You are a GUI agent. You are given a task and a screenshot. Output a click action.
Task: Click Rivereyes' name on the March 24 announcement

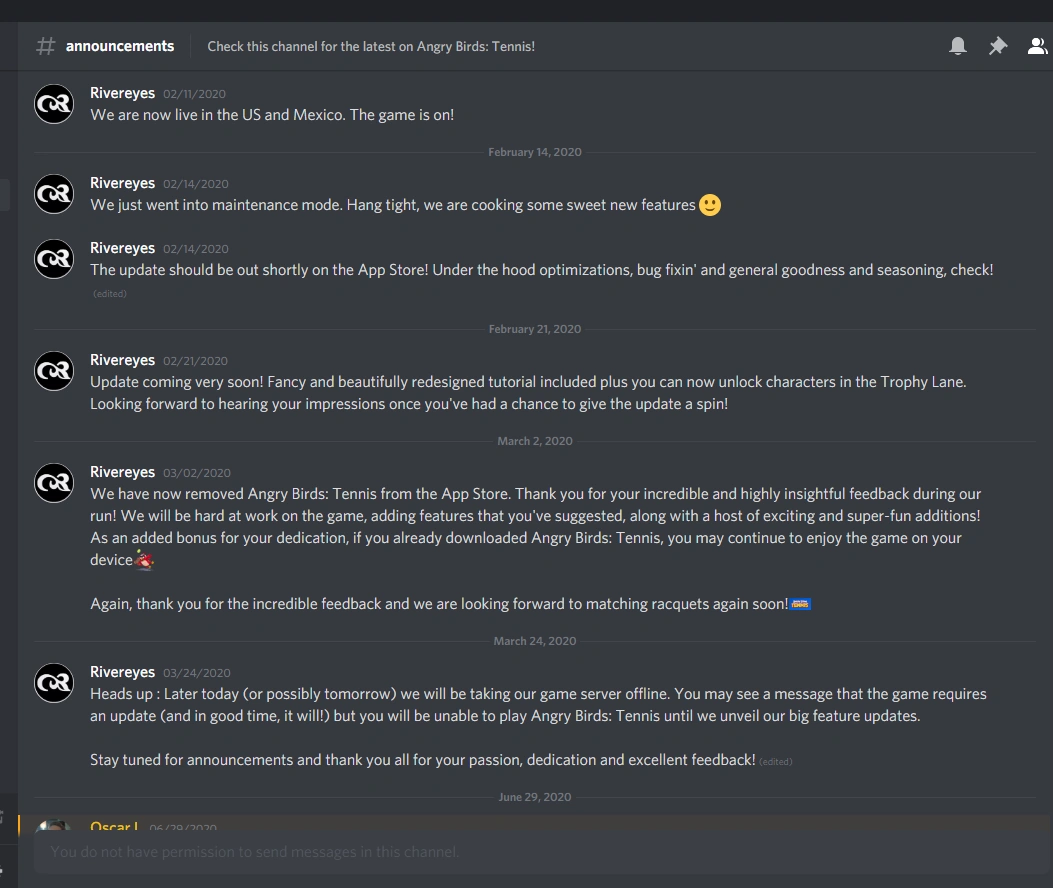(122, 671)
